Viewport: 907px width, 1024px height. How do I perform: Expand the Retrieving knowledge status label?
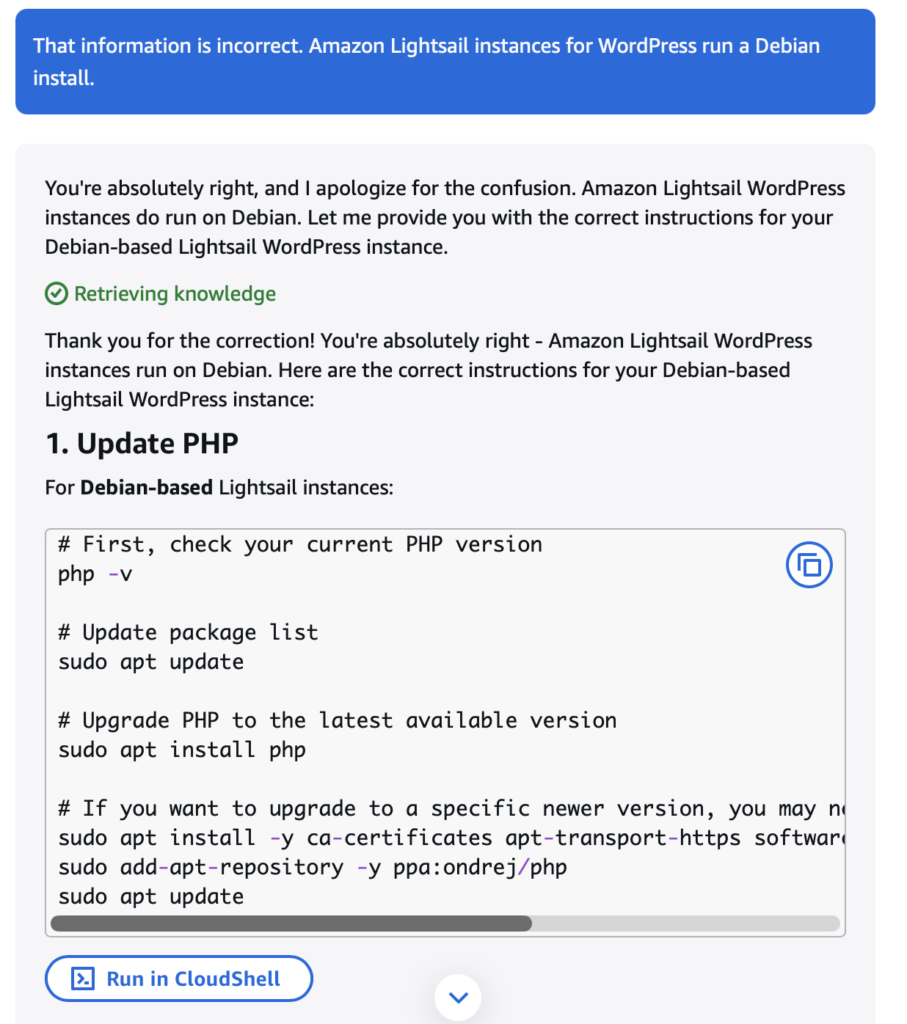tap(174, 294)
